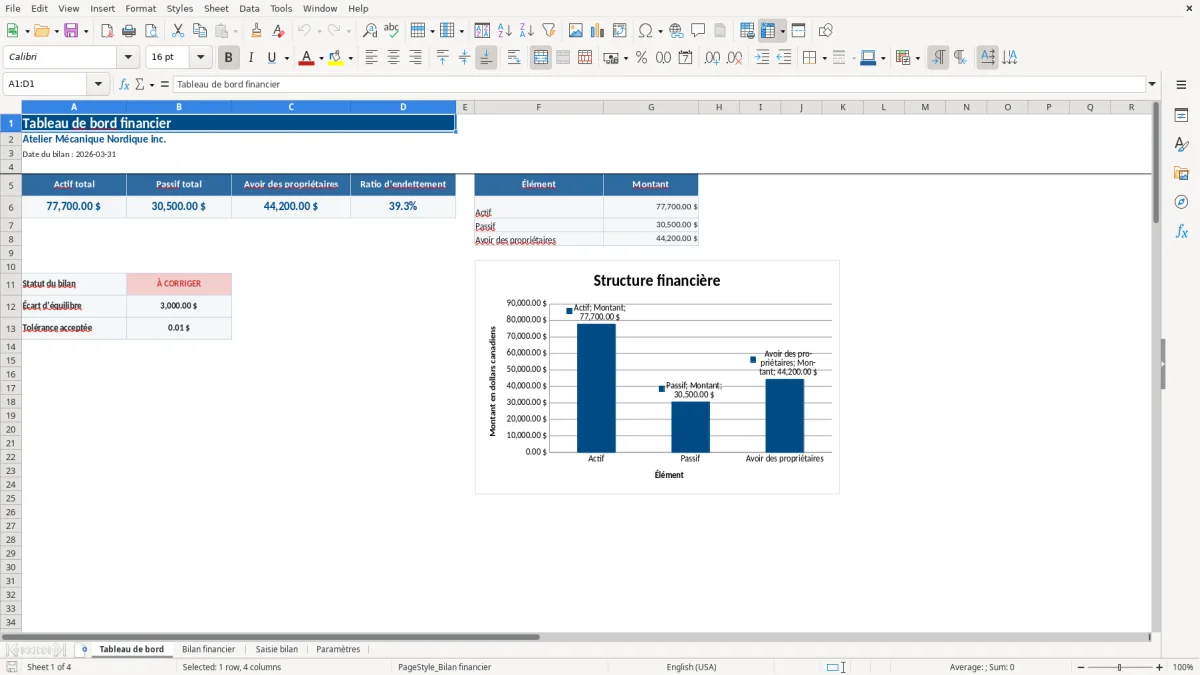This screenshot has width=1200, height=675.
Task: Sort ascending
Action: click(x=505, y=31)
